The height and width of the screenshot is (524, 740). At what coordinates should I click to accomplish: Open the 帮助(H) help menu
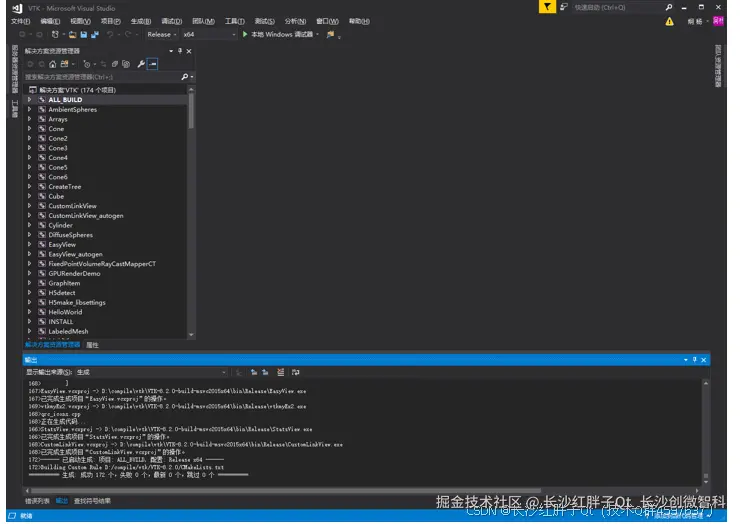359,21
